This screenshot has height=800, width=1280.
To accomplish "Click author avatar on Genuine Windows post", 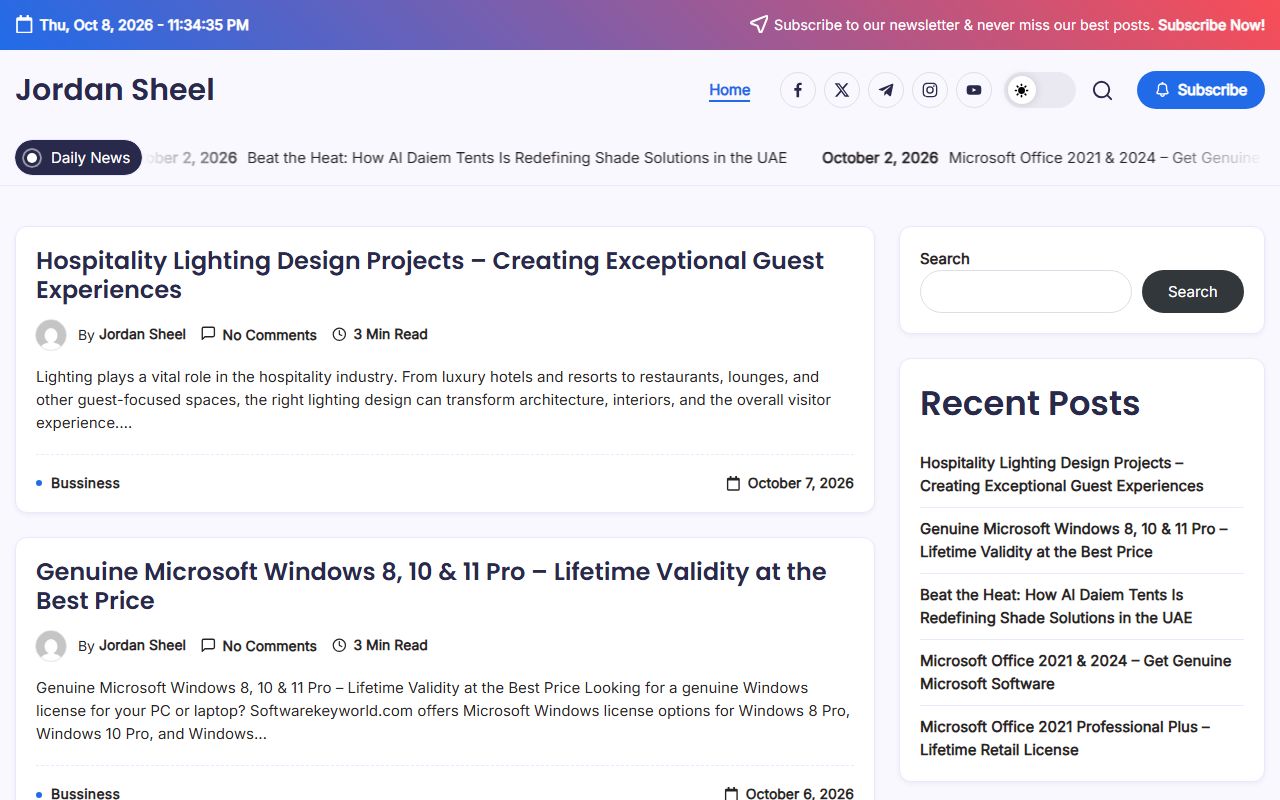I will tap(51, 646).
